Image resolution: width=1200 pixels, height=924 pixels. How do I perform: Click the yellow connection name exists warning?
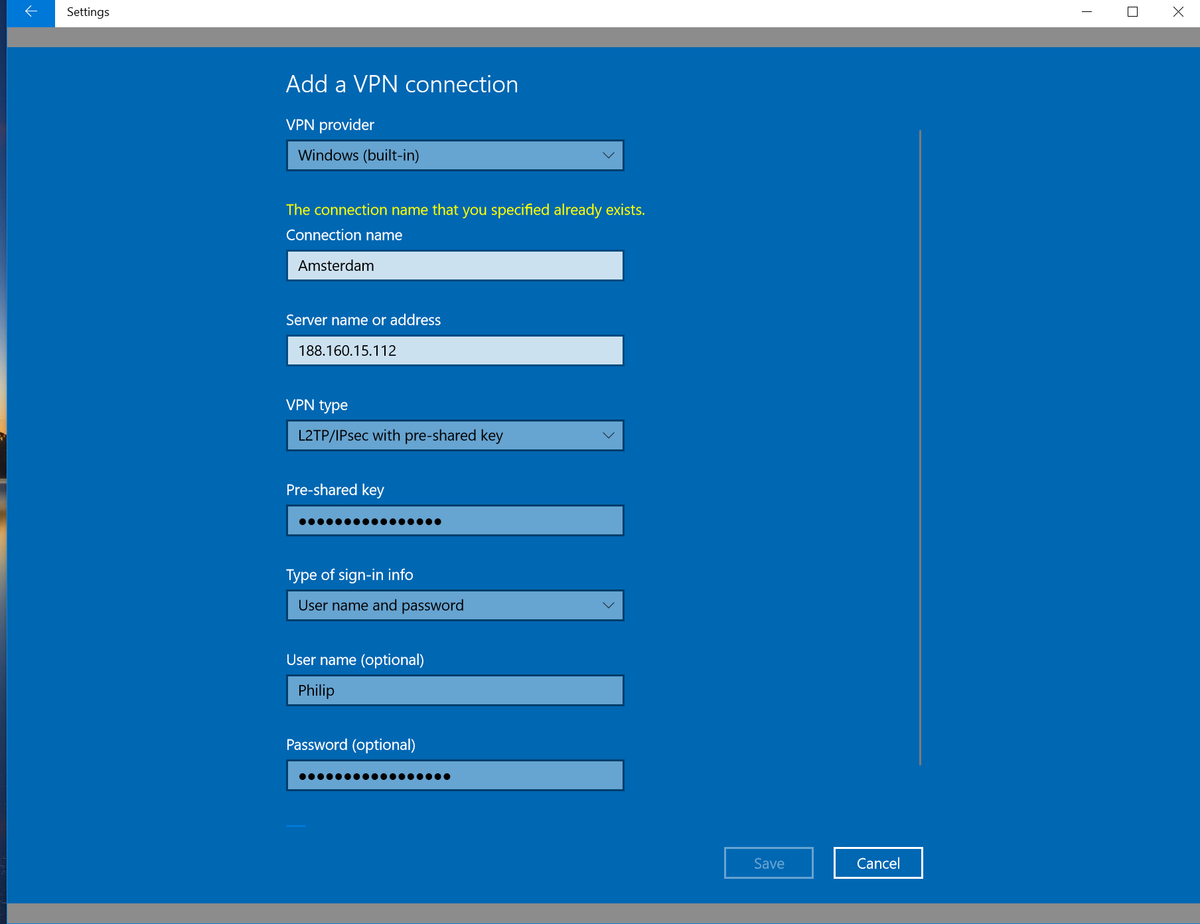[x=466, y=210]
